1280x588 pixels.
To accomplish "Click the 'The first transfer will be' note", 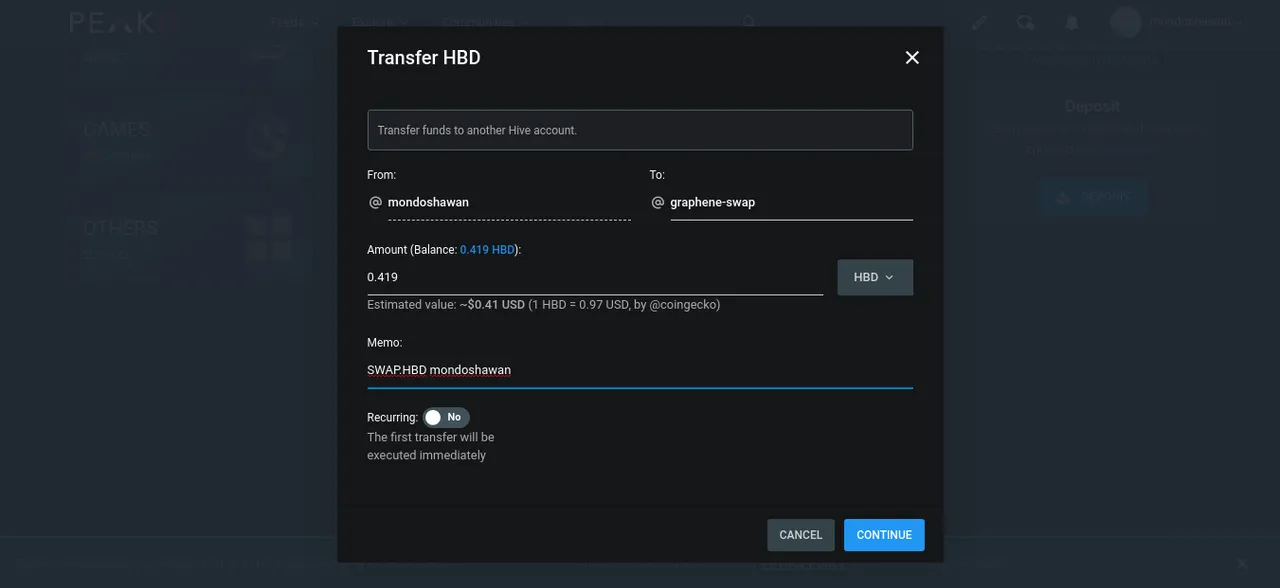I will [x=430, y=437].
